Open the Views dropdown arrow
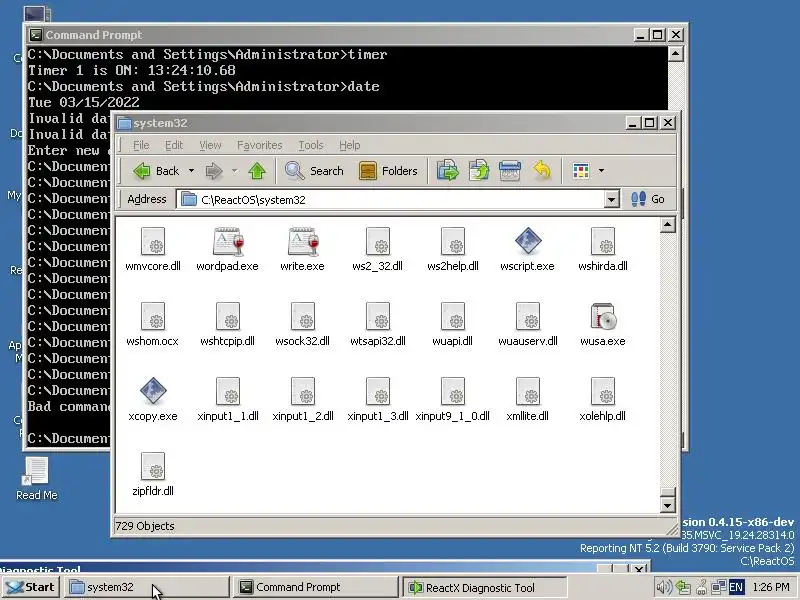The height and width of the screenshot is (600, 800). point(601,171)
